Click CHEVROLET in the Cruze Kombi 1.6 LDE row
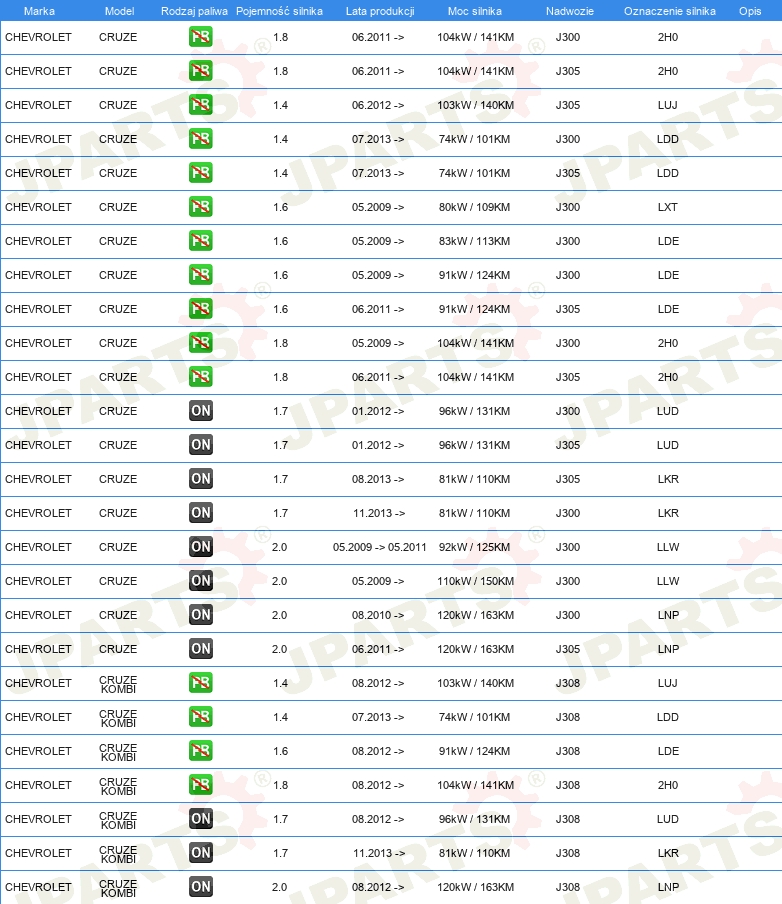 [39, 751]
